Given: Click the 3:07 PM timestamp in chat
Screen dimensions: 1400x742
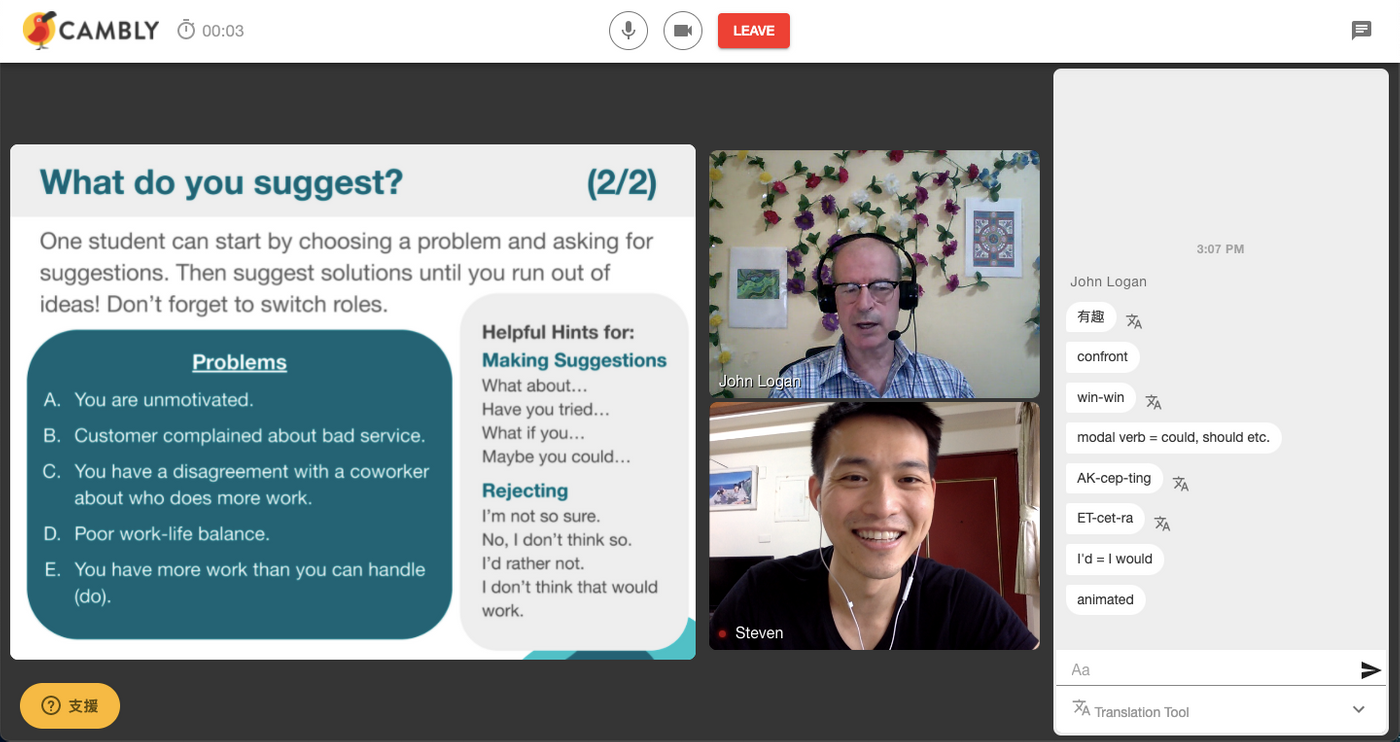Looking at the screenshot, I should (1220, 249).
